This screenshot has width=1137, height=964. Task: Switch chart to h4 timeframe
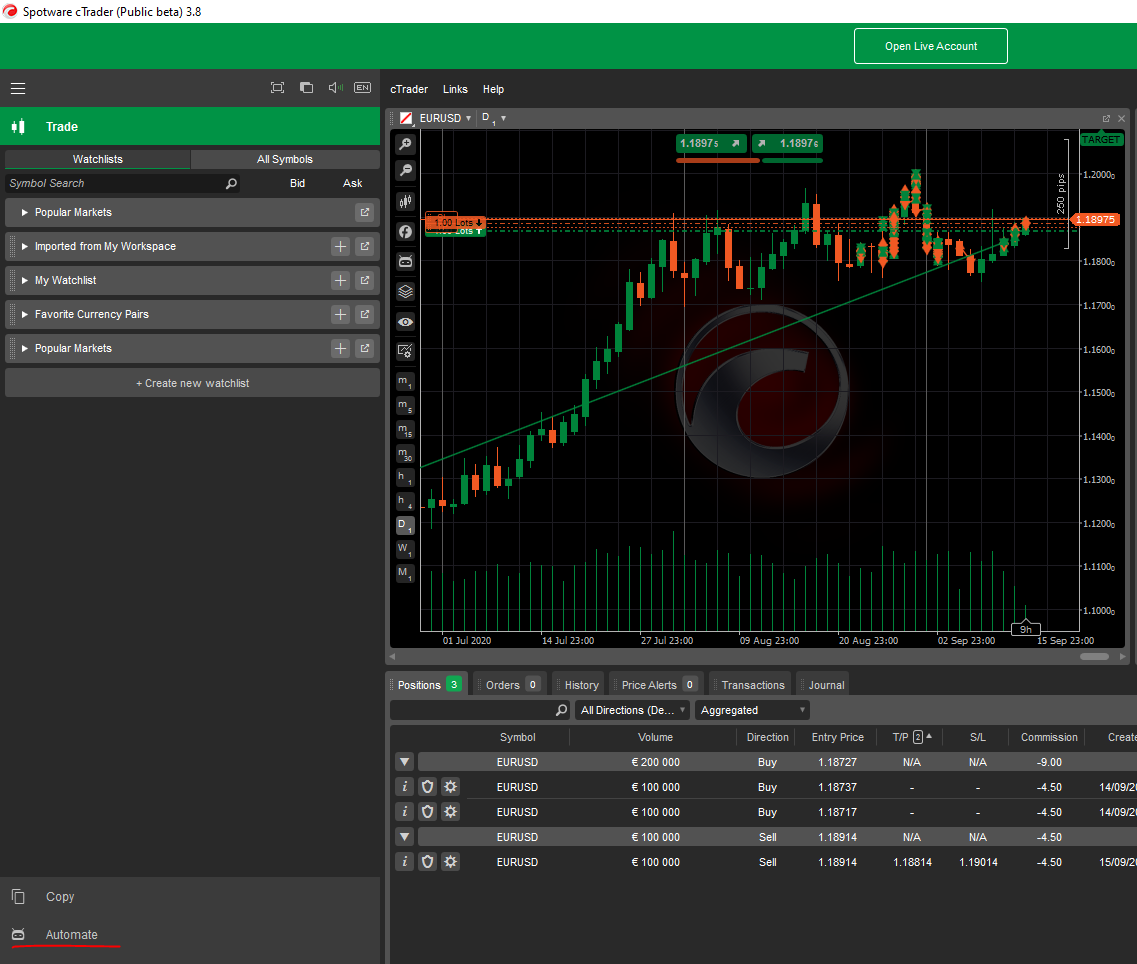[x=405, y=501]
